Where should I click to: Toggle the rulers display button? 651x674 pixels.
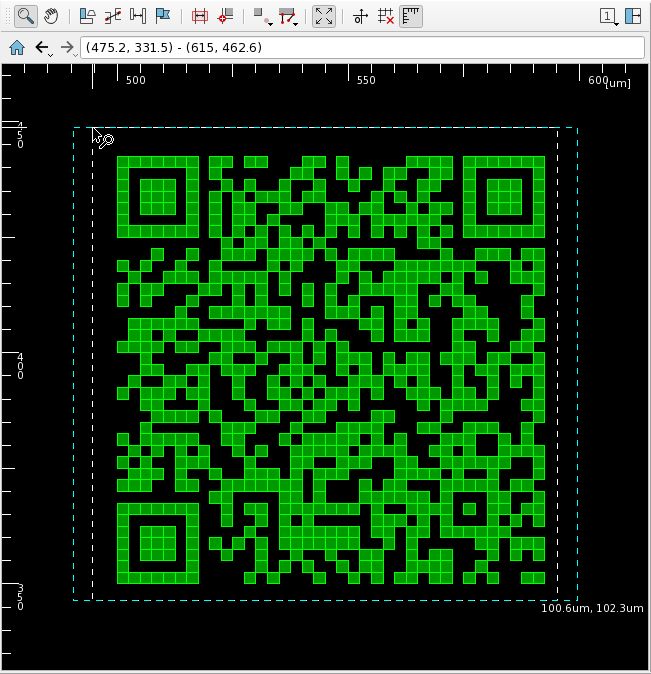click(411, 17)
